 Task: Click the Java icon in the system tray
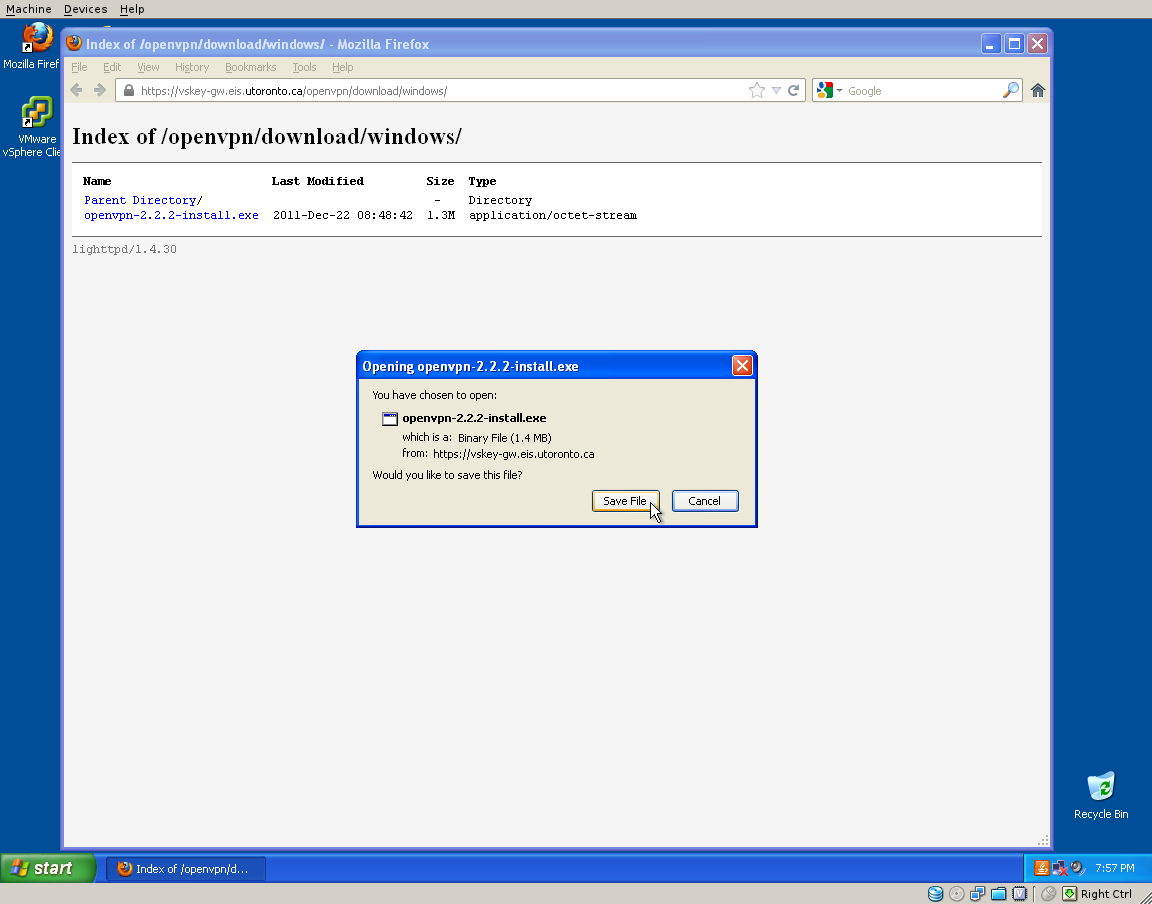[x=1041, y=868]
